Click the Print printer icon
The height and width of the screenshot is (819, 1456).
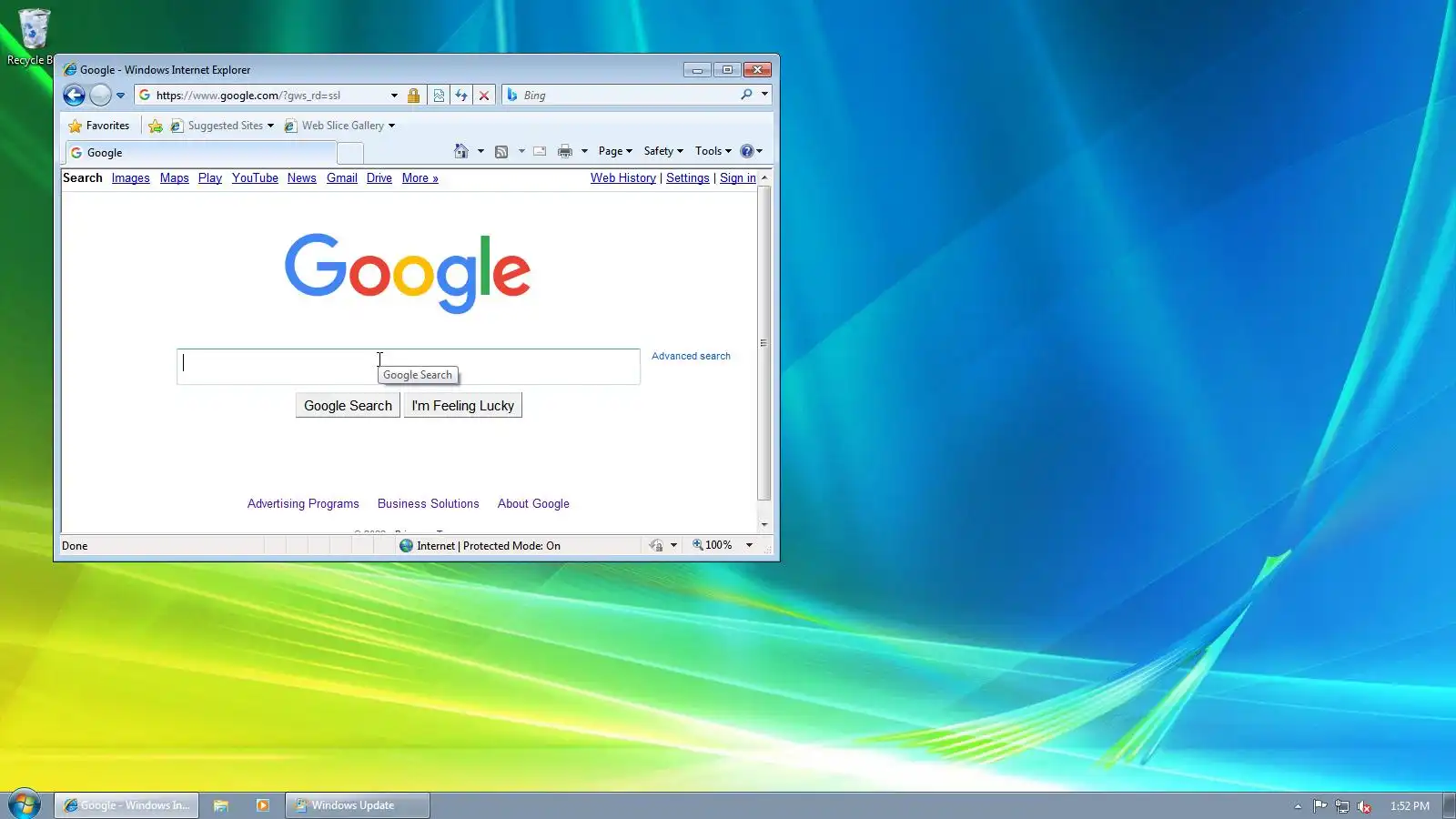click(565, 151)
